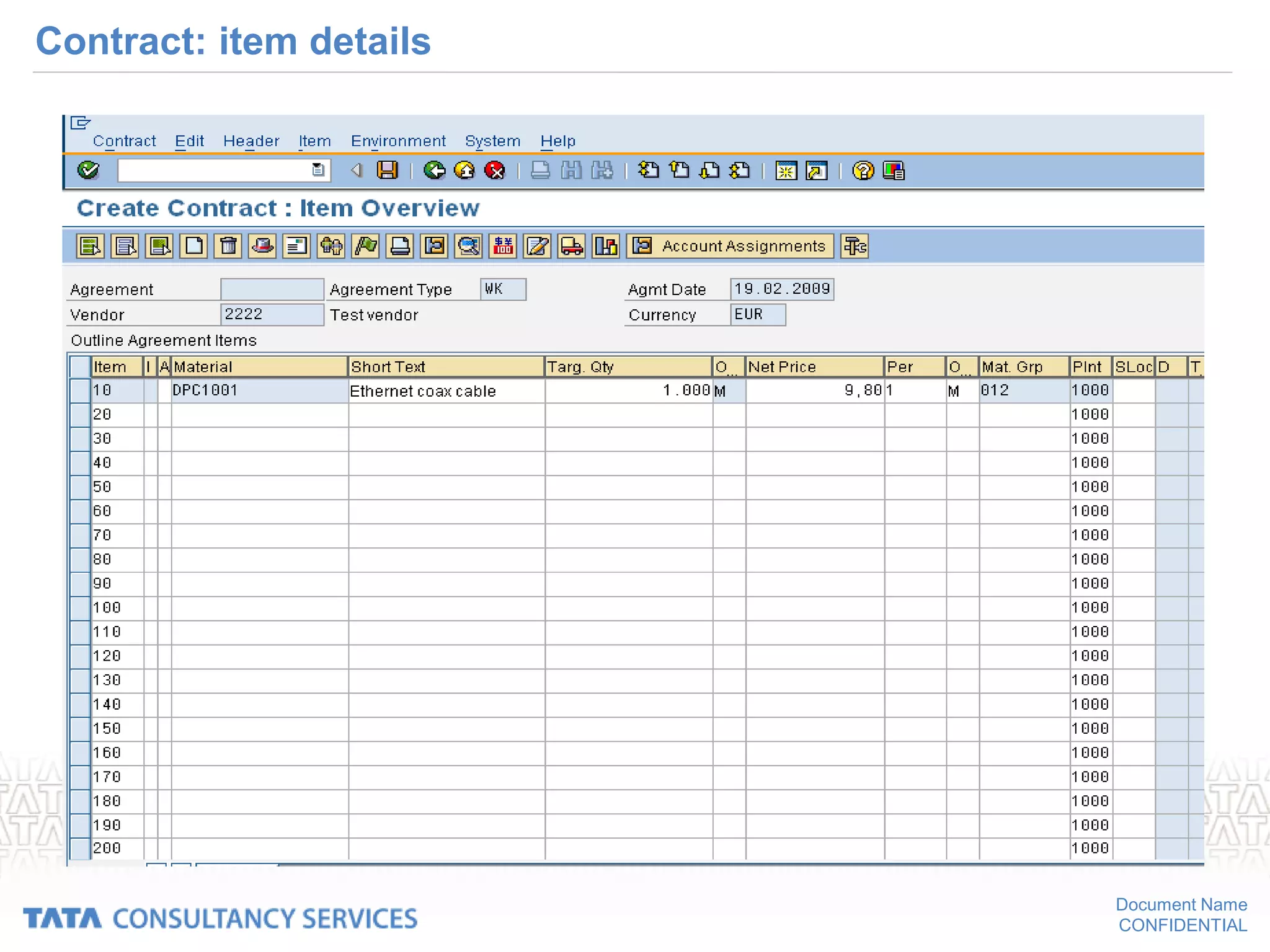Click the Agmt Date field 19.02.2009
The image size is (1270, 952).
point(782,289)
